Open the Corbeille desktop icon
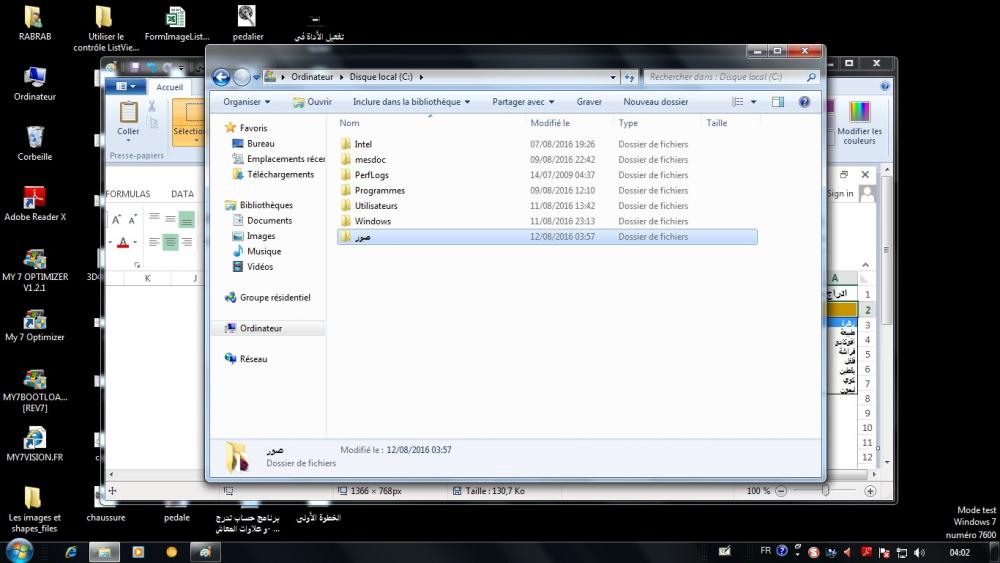Image resolution: width=1000 pixels, height=563 pixels. [x=34, y=143]
